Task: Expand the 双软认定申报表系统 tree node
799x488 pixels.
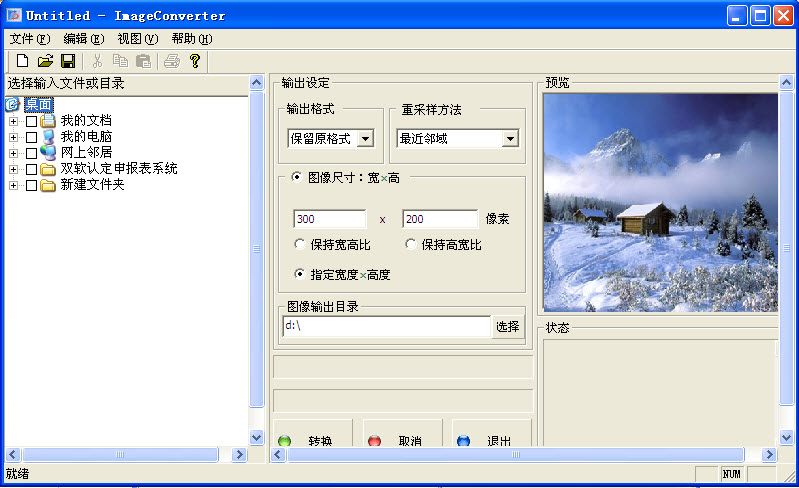Action: click(x=14, y=169)
